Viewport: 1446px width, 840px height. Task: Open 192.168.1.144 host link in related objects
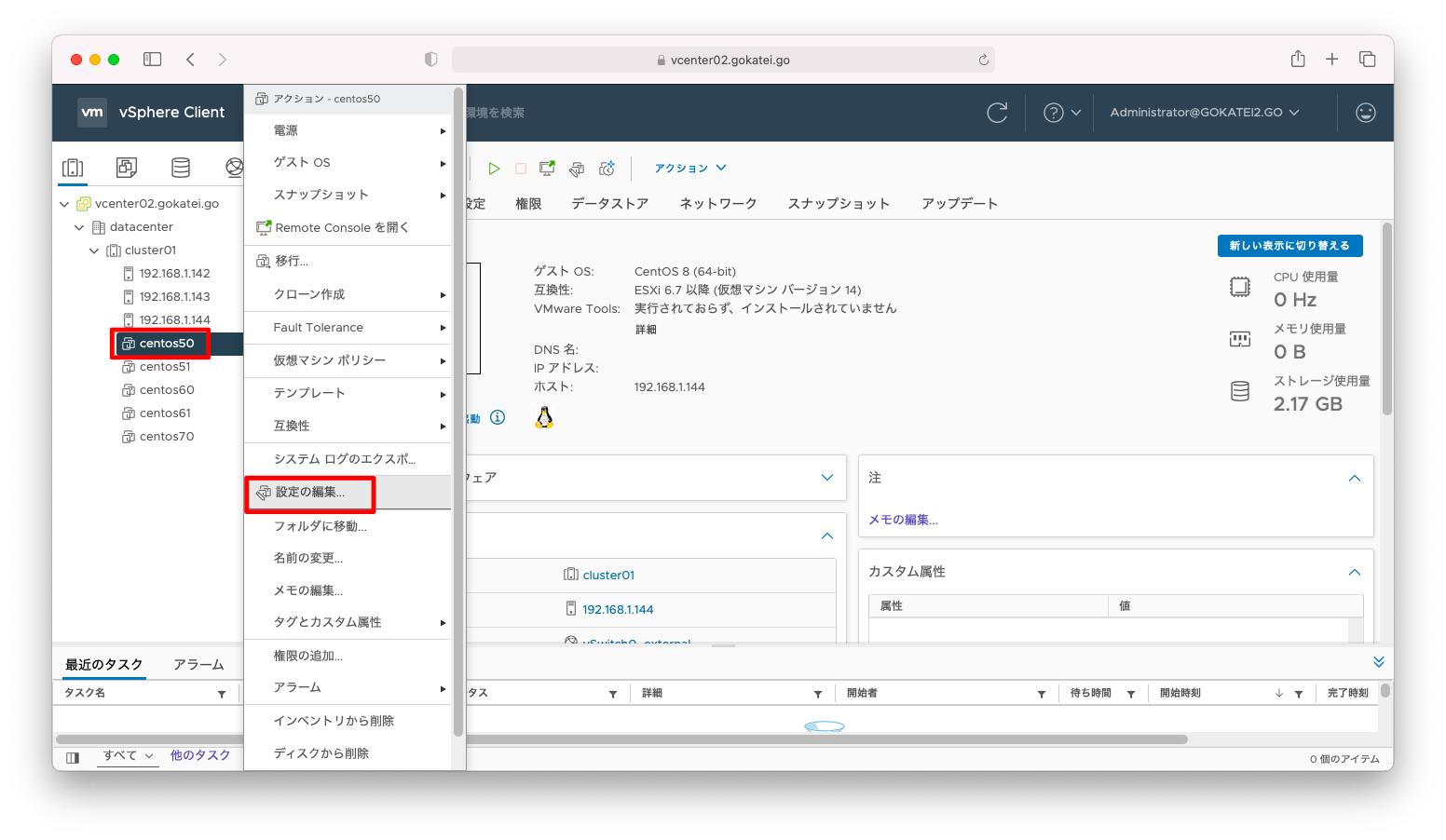pos(618,610)
